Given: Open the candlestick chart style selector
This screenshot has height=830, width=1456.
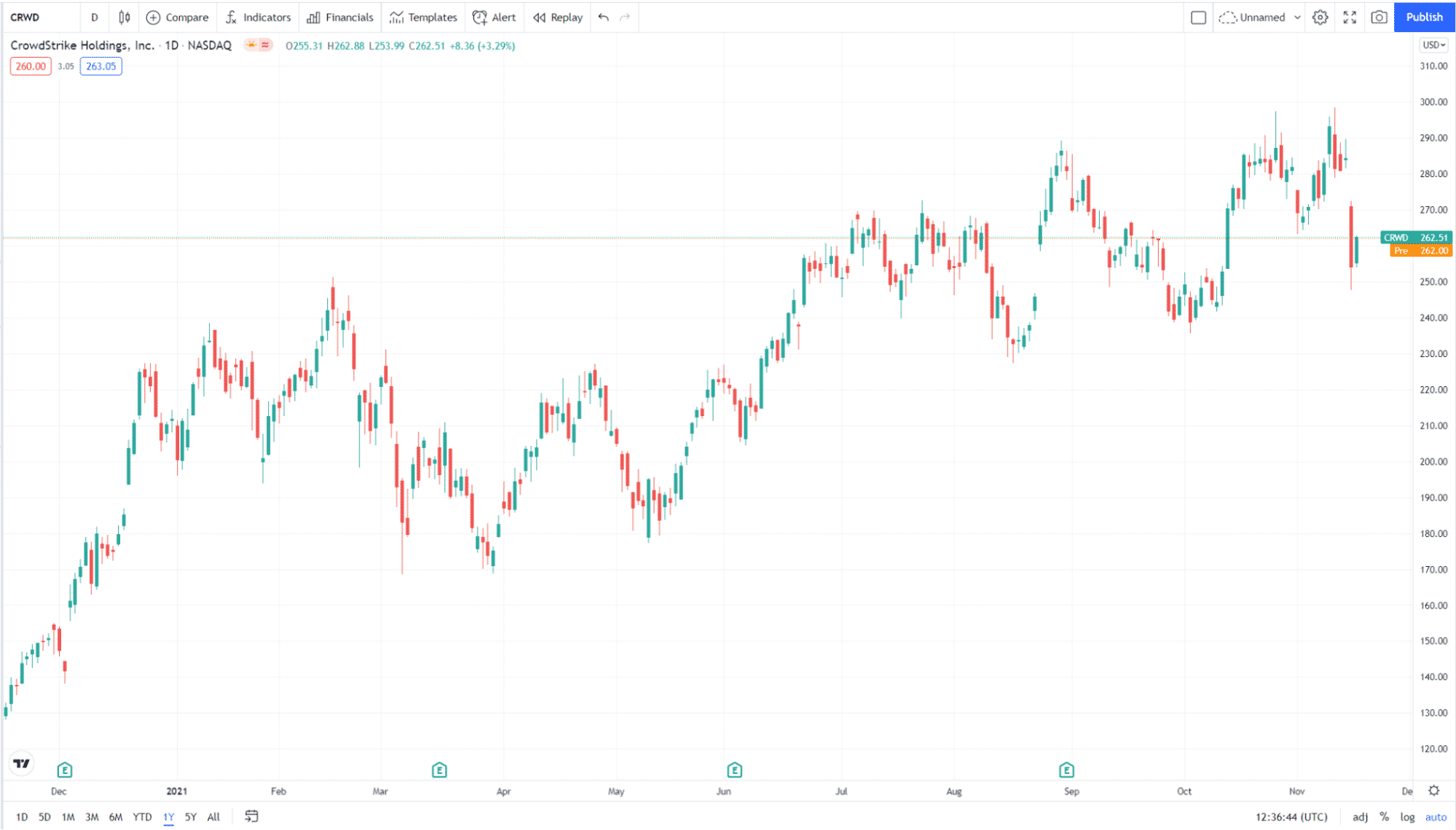Looking at the screenshot, I should tap(125, 17).
